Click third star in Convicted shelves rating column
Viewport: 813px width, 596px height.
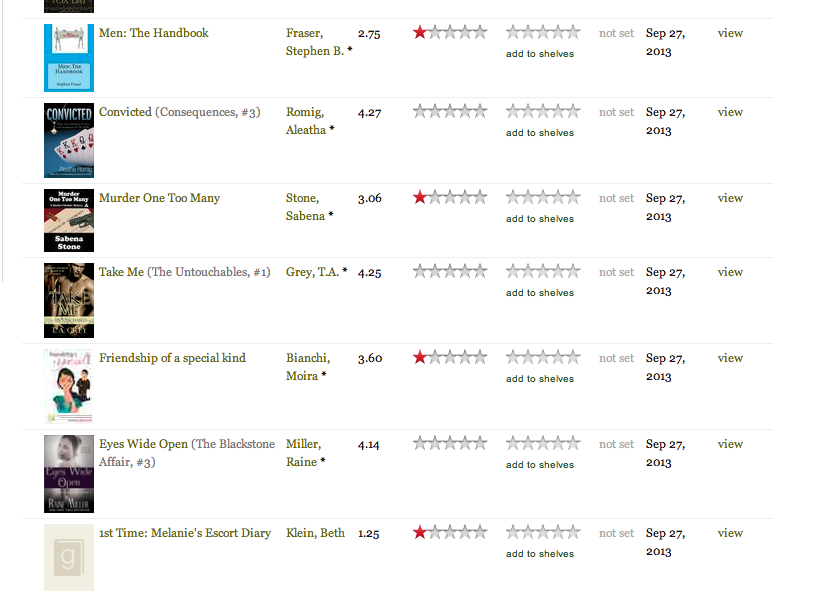543,111
